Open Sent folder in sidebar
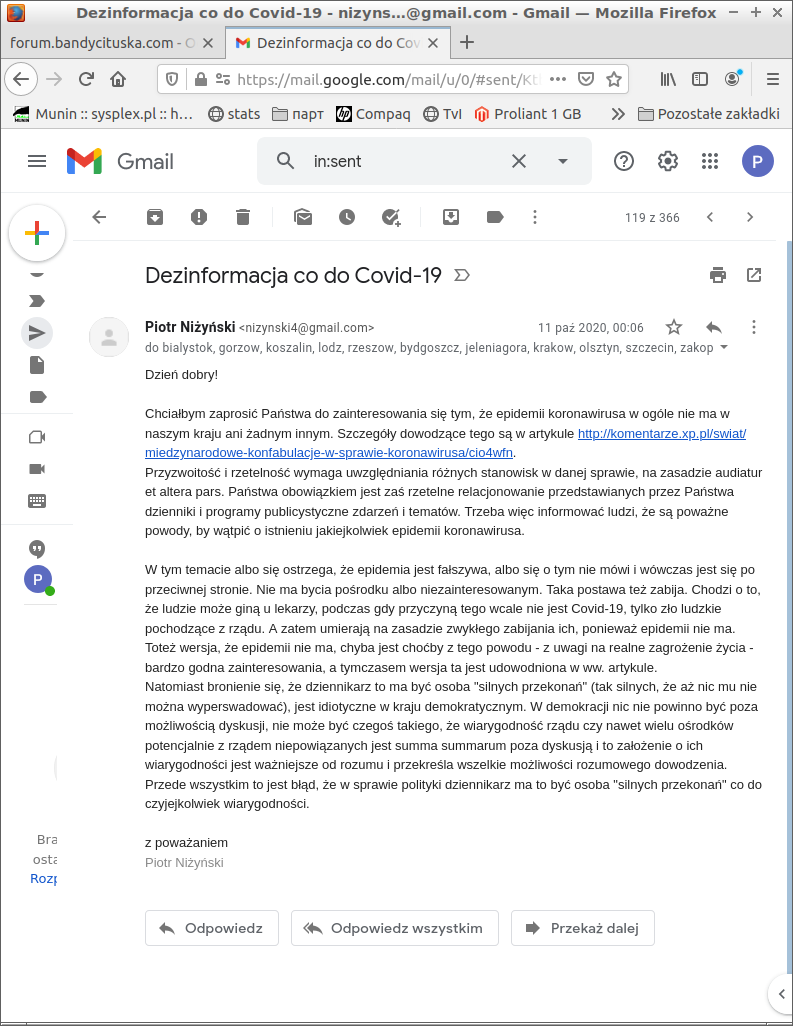 [37, 333]
